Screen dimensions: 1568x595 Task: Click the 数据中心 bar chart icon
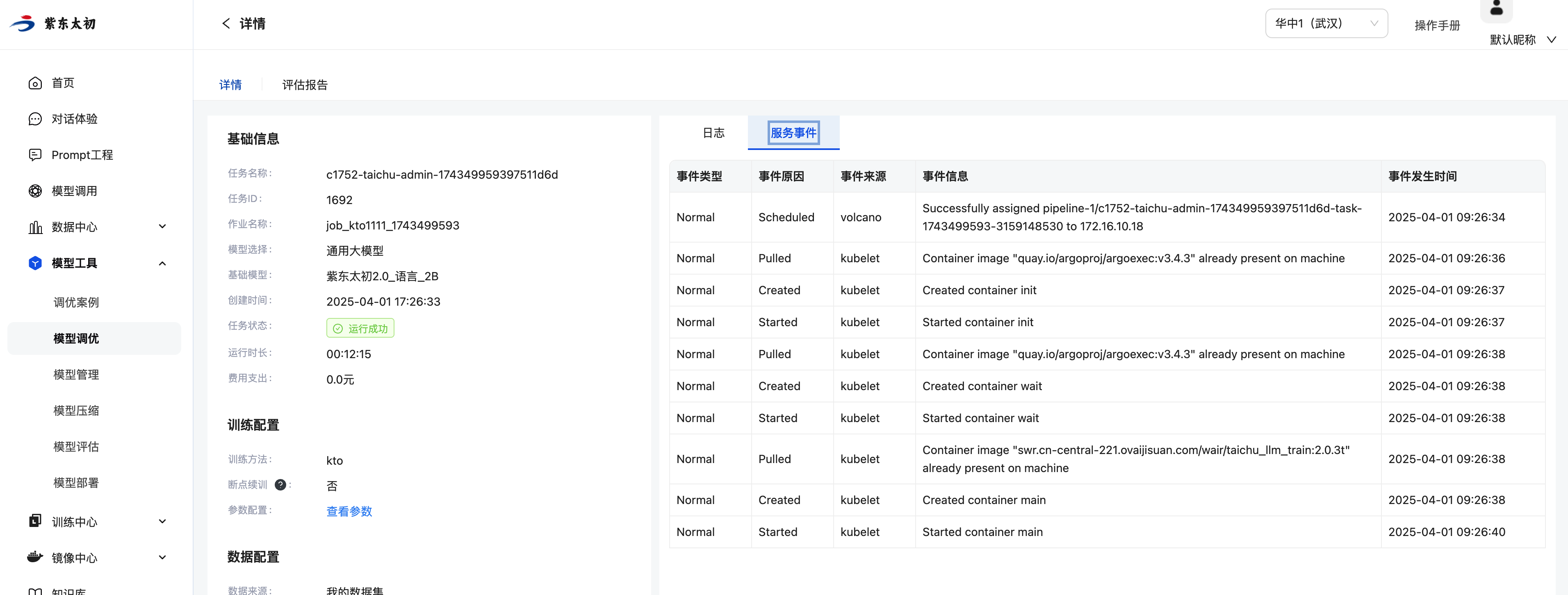[35, 227]
